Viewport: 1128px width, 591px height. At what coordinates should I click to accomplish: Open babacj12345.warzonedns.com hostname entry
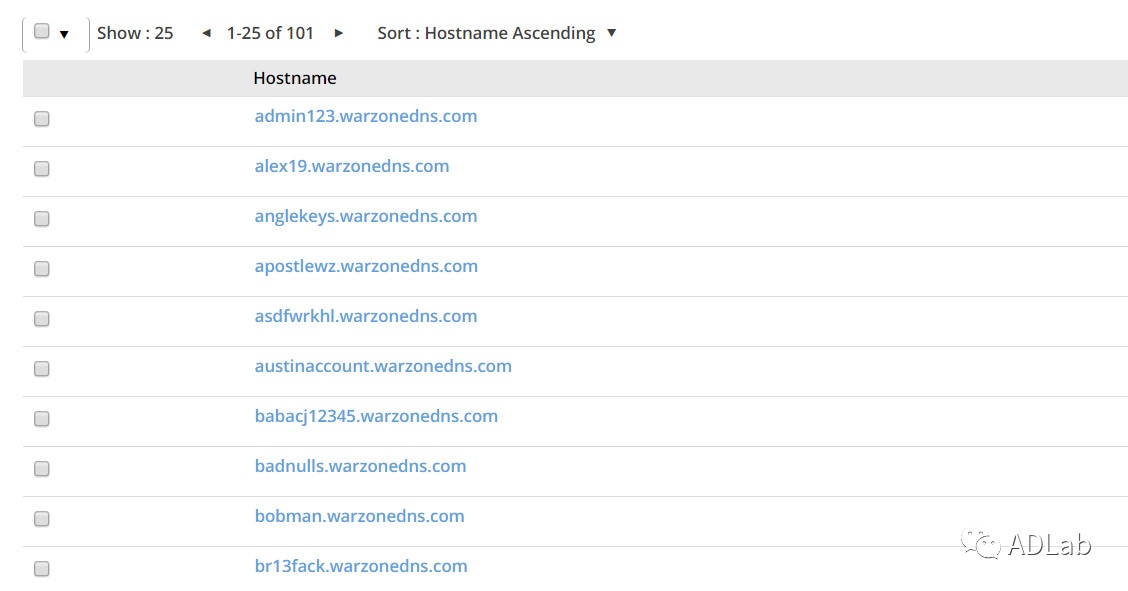click(x=376, y=416)
